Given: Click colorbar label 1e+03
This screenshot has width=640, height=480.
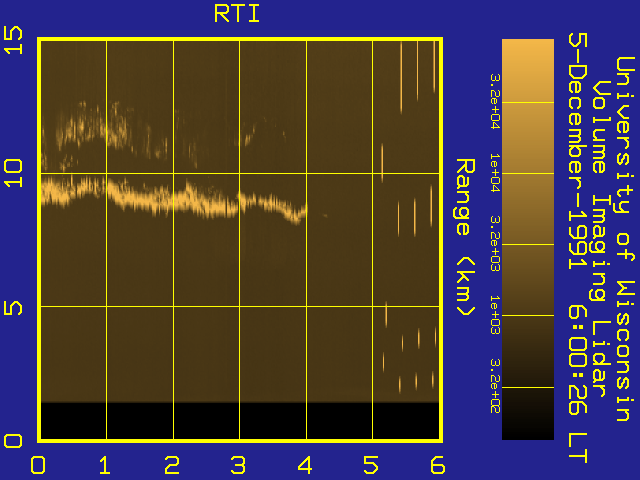Looking at the screenshot, I should (x=495, y=315).
